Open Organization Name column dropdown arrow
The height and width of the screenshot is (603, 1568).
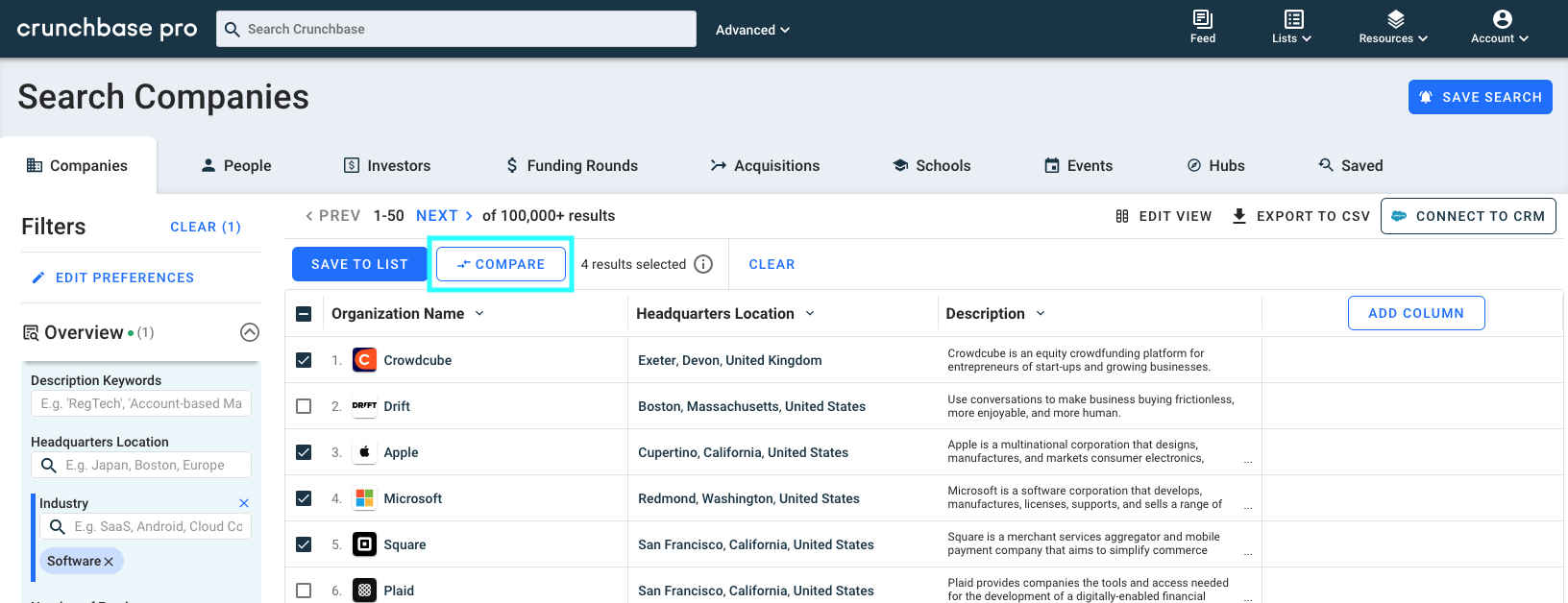[479, 314]
